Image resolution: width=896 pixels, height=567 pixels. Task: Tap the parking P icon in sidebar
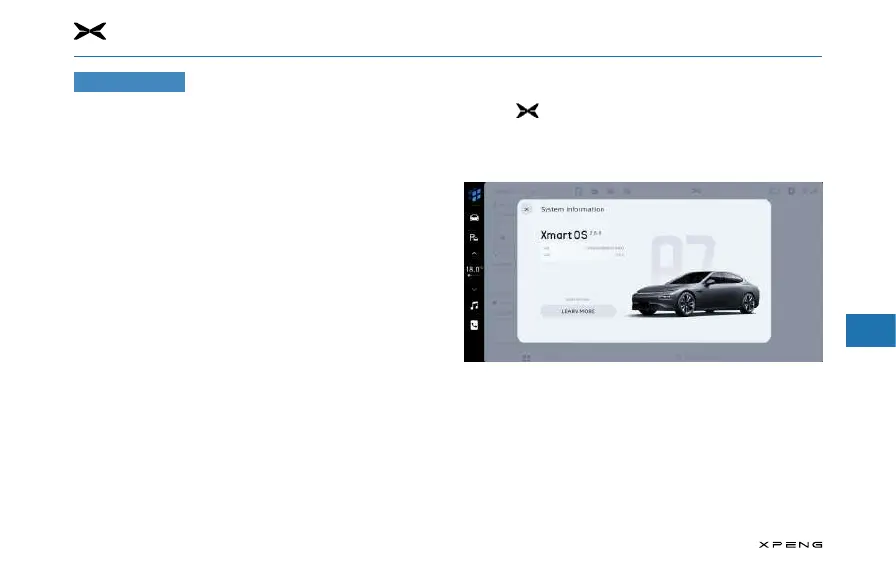[x=474, y=237]
